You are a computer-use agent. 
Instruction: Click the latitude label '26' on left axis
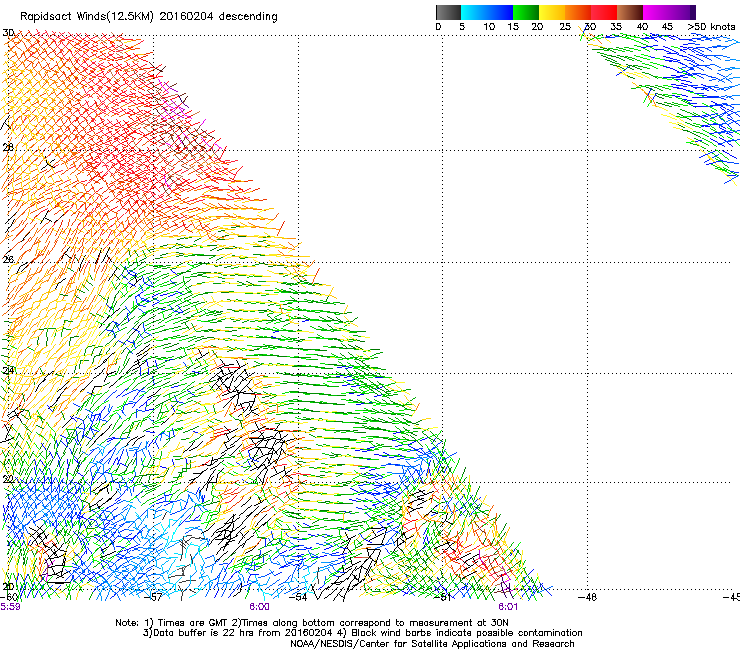pos(8,260)
